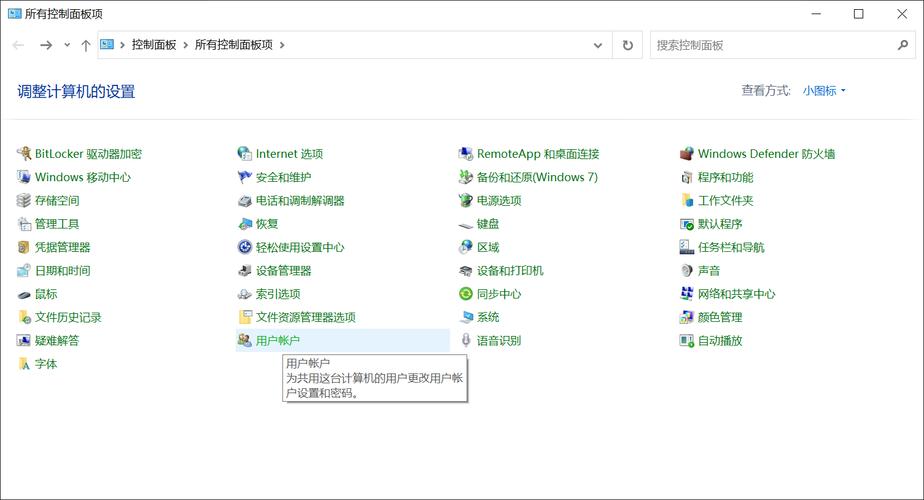Click the BitLocker 驱动器加密 icon
The height and width of the screenshot is (500, 924).
point(25,154)
